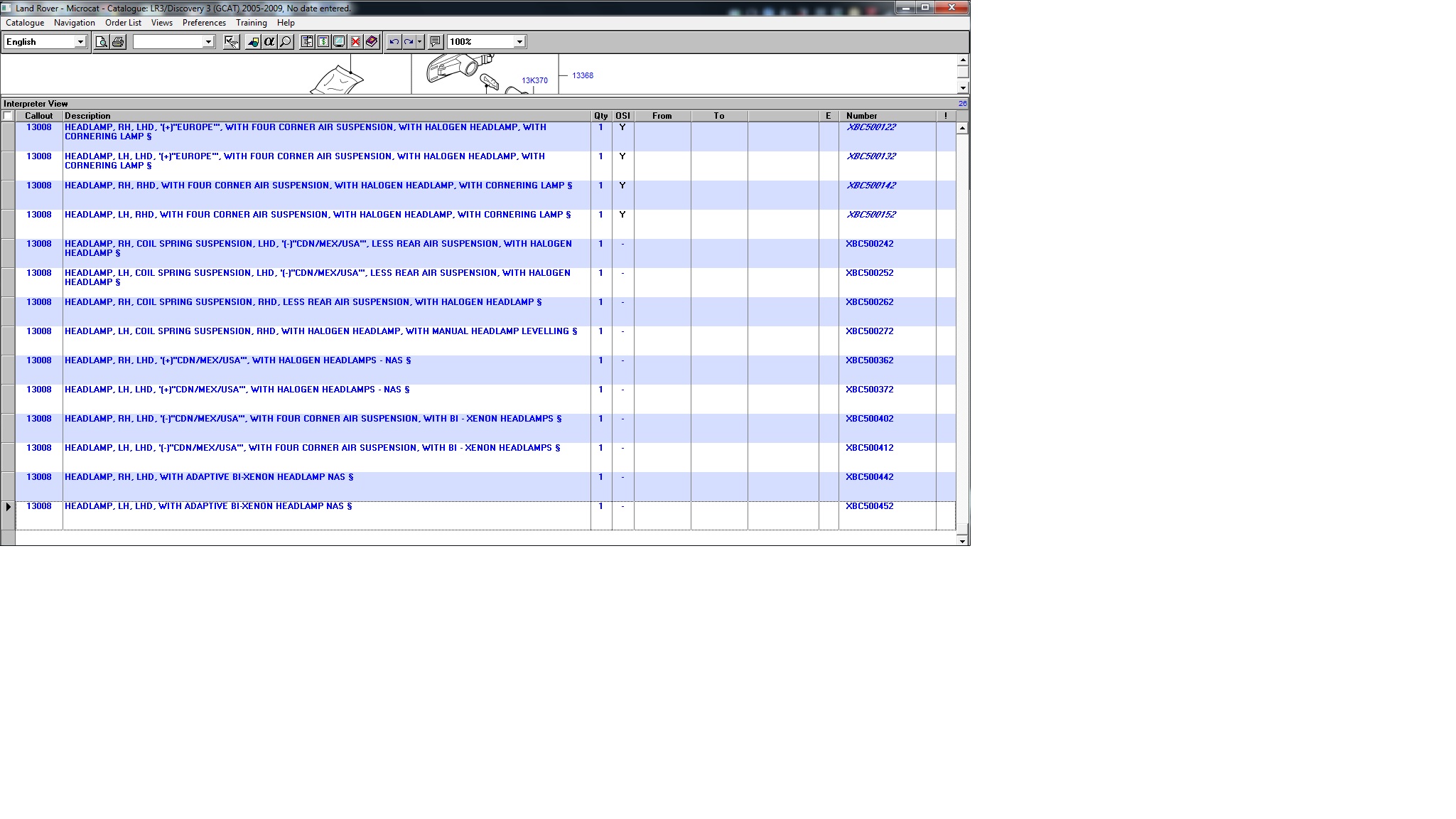Click the undo arrow icon

(x=394, y=42)
